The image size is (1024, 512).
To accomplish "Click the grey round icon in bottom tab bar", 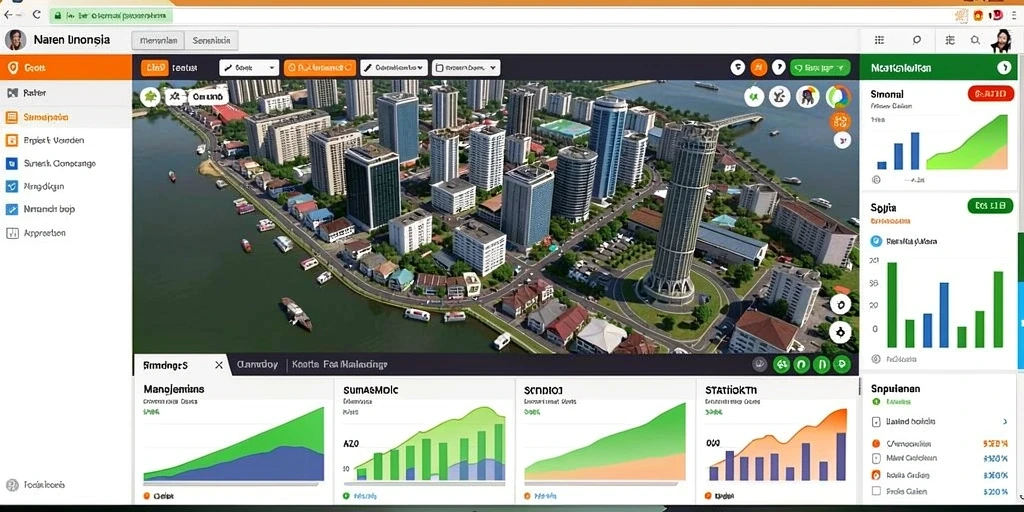I will (760, 364).
